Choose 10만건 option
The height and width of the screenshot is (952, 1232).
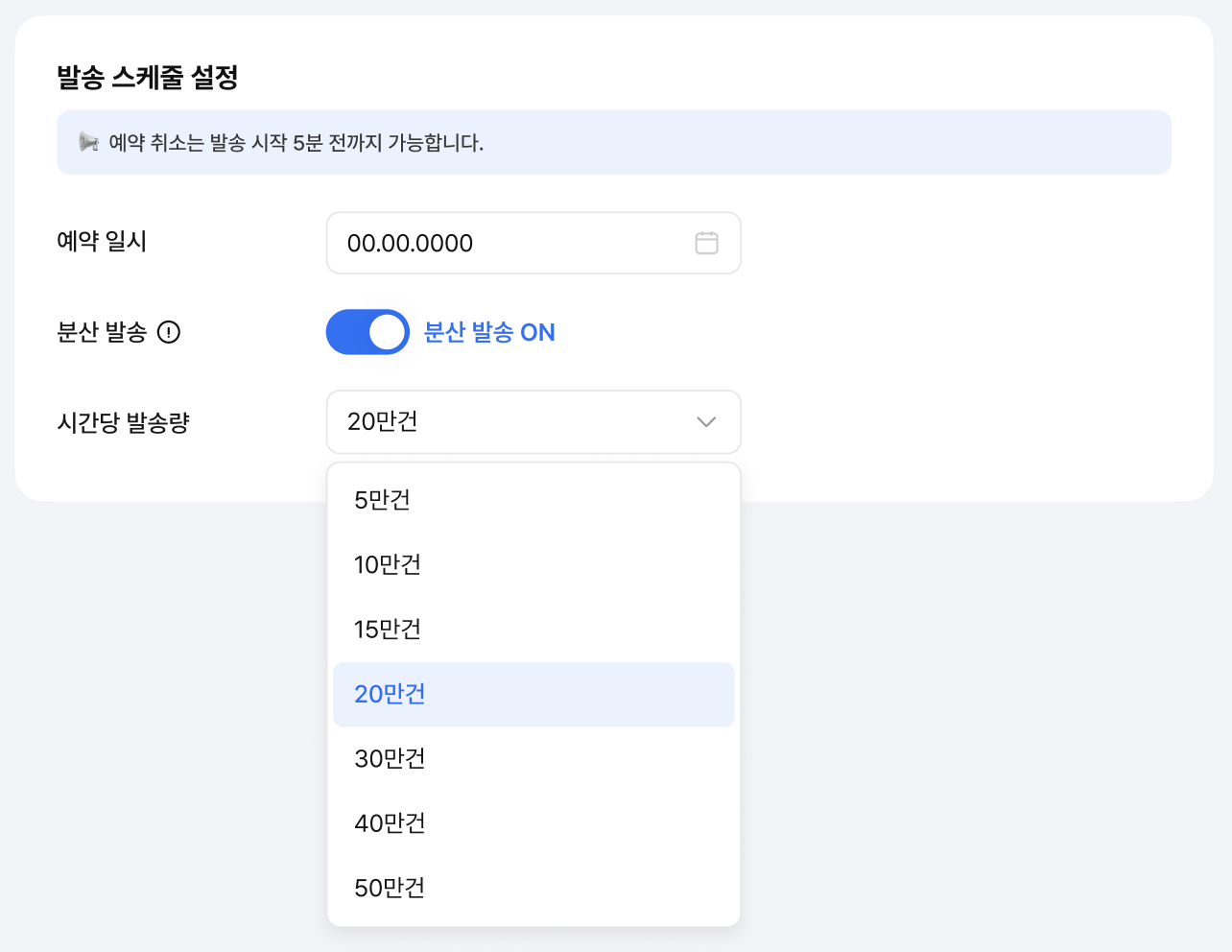click(533, 564)
